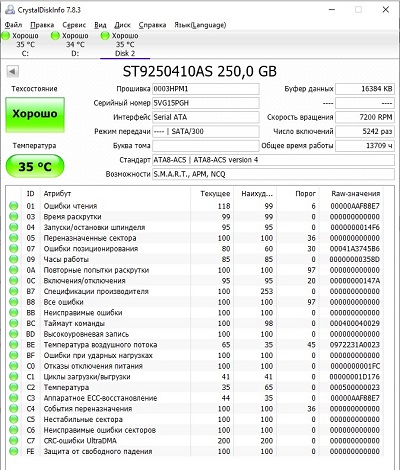
Task: Click the green Хорошо health status button
Action: (x=35, y=115)
